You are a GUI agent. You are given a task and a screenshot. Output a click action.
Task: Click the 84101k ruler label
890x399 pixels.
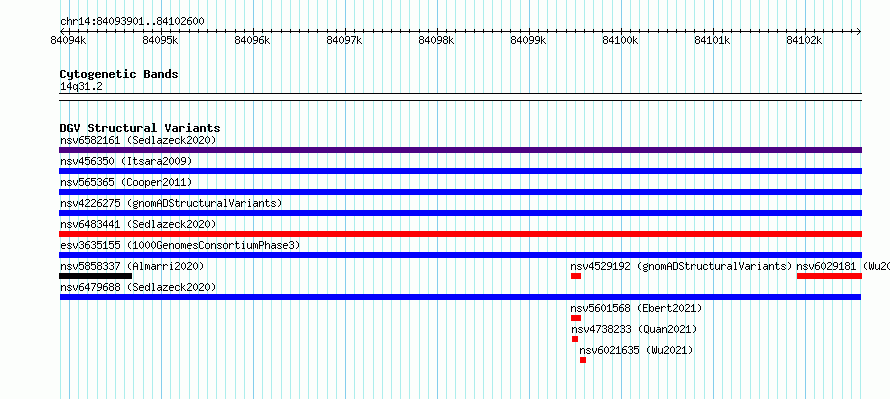click(712, 41)
